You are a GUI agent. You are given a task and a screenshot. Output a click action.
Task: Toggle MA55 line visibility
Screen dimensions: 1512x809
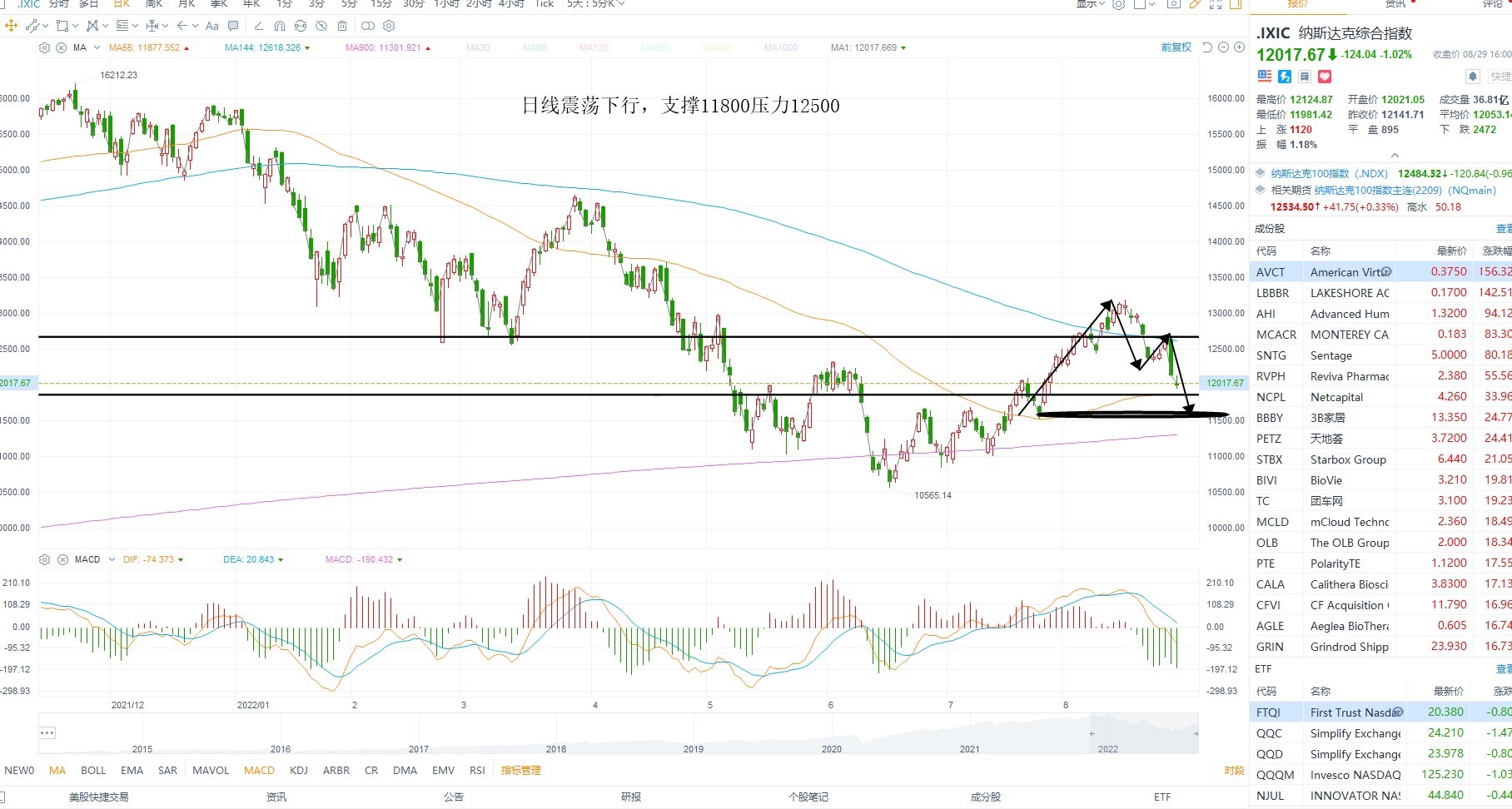click(149, 47)
